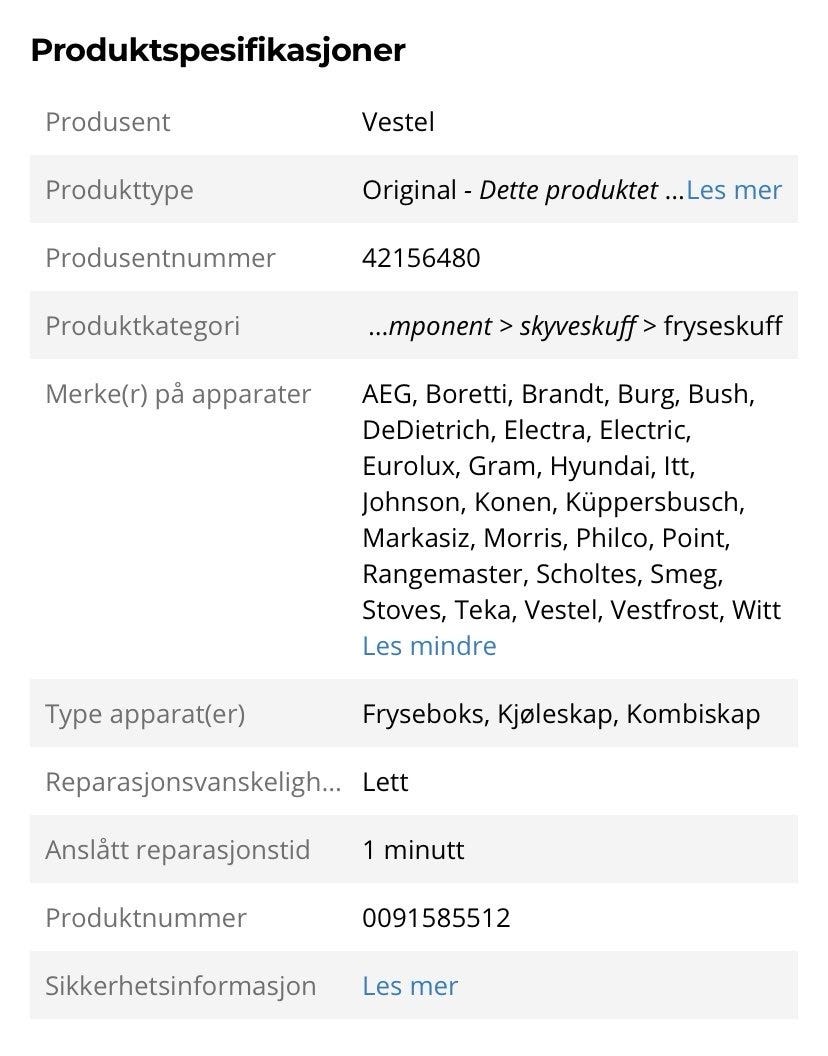Select the 'fryseskuff' category text
The width and height of the screenshot is (828, 1056).
(723, 326)
